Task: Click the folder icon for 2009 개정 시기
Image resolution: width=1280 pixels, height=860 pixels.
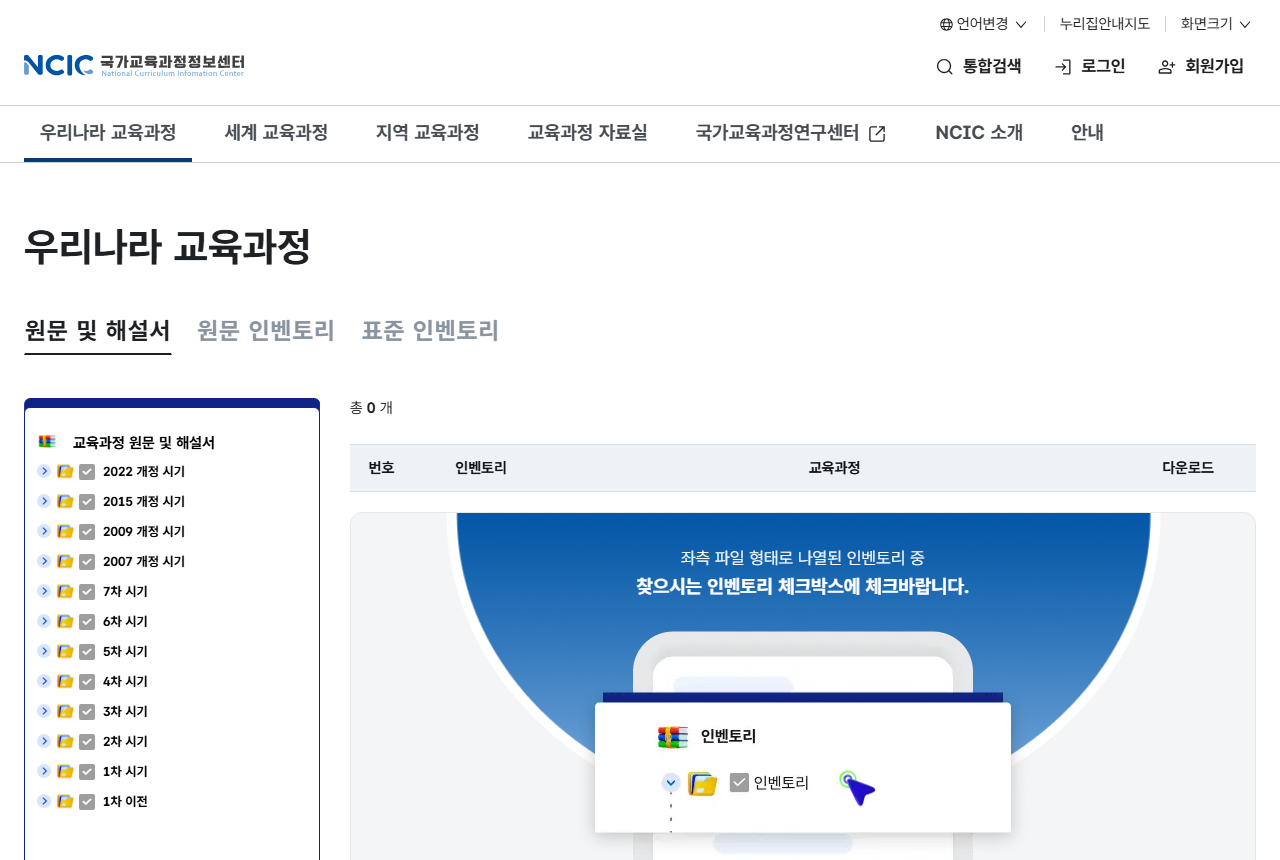Action: 65,531
